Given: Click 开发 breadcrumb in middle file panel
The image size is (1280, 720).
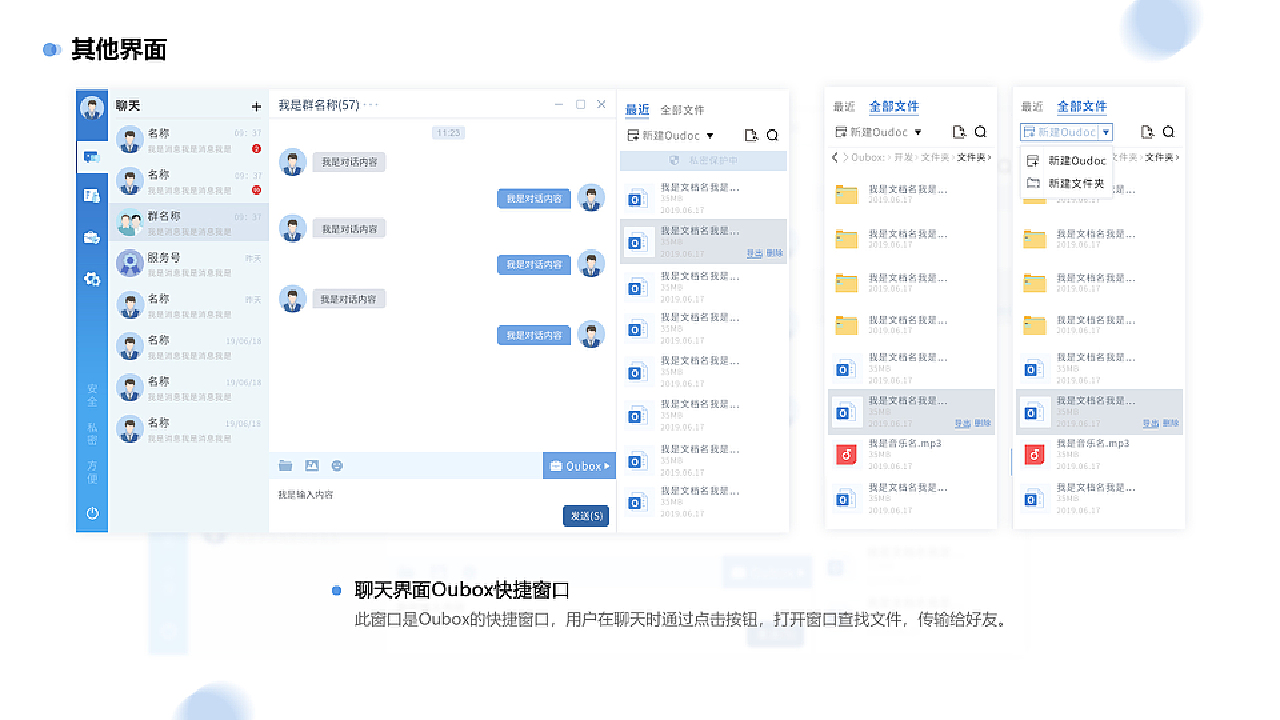Looking at the screenshot, I should pos(903,157).
